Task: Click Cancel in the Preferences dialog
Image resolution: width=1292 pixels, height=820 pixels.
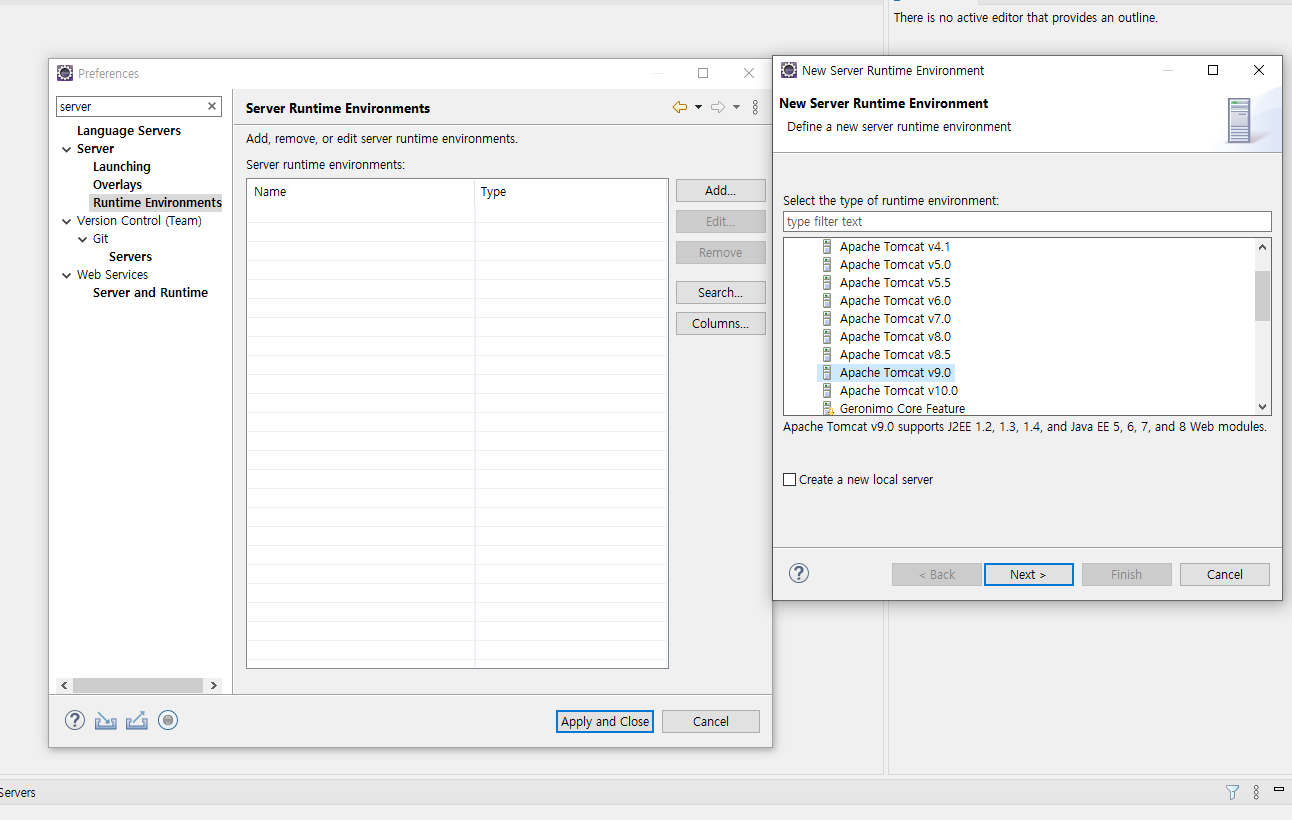Action: (711, 721)
